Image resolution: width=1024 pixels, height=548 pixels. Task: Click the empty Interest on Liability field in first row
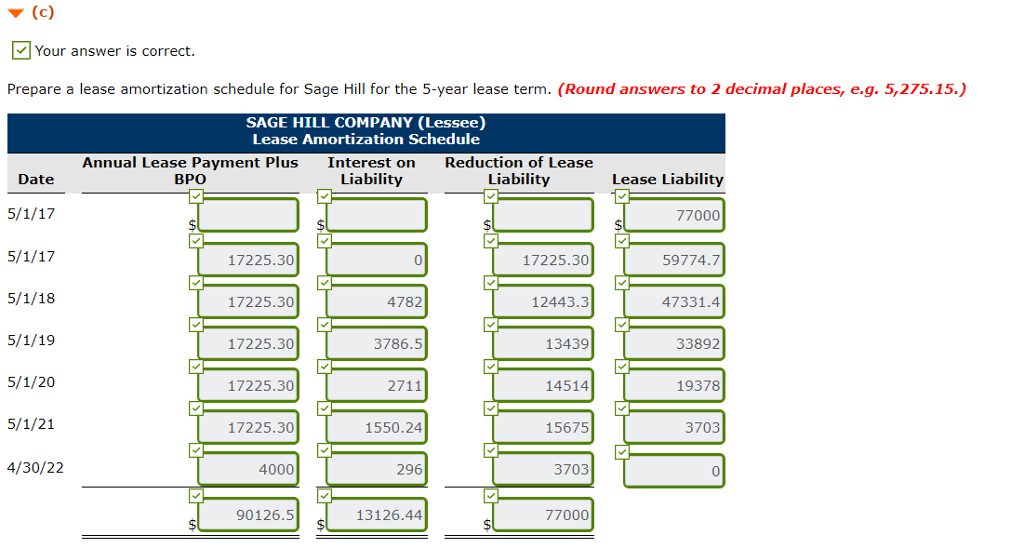(376, 216)
